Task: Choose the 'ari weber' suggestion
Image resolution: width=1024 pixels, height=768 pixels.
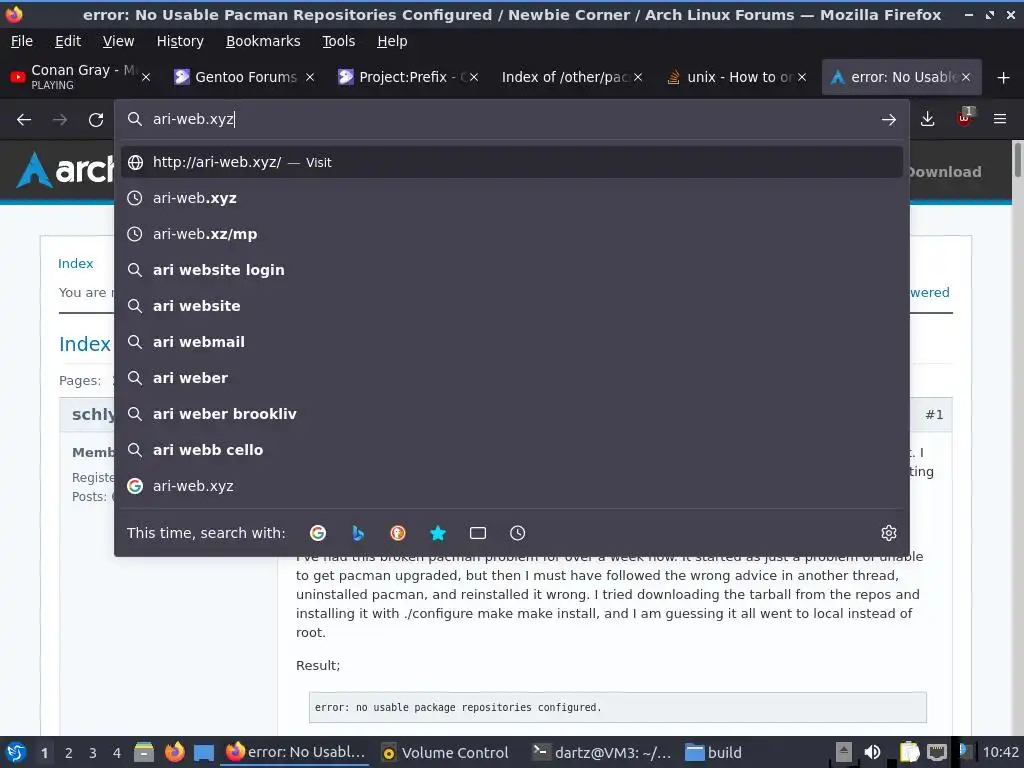Action: pyautogui.click(x=512, y=377)
